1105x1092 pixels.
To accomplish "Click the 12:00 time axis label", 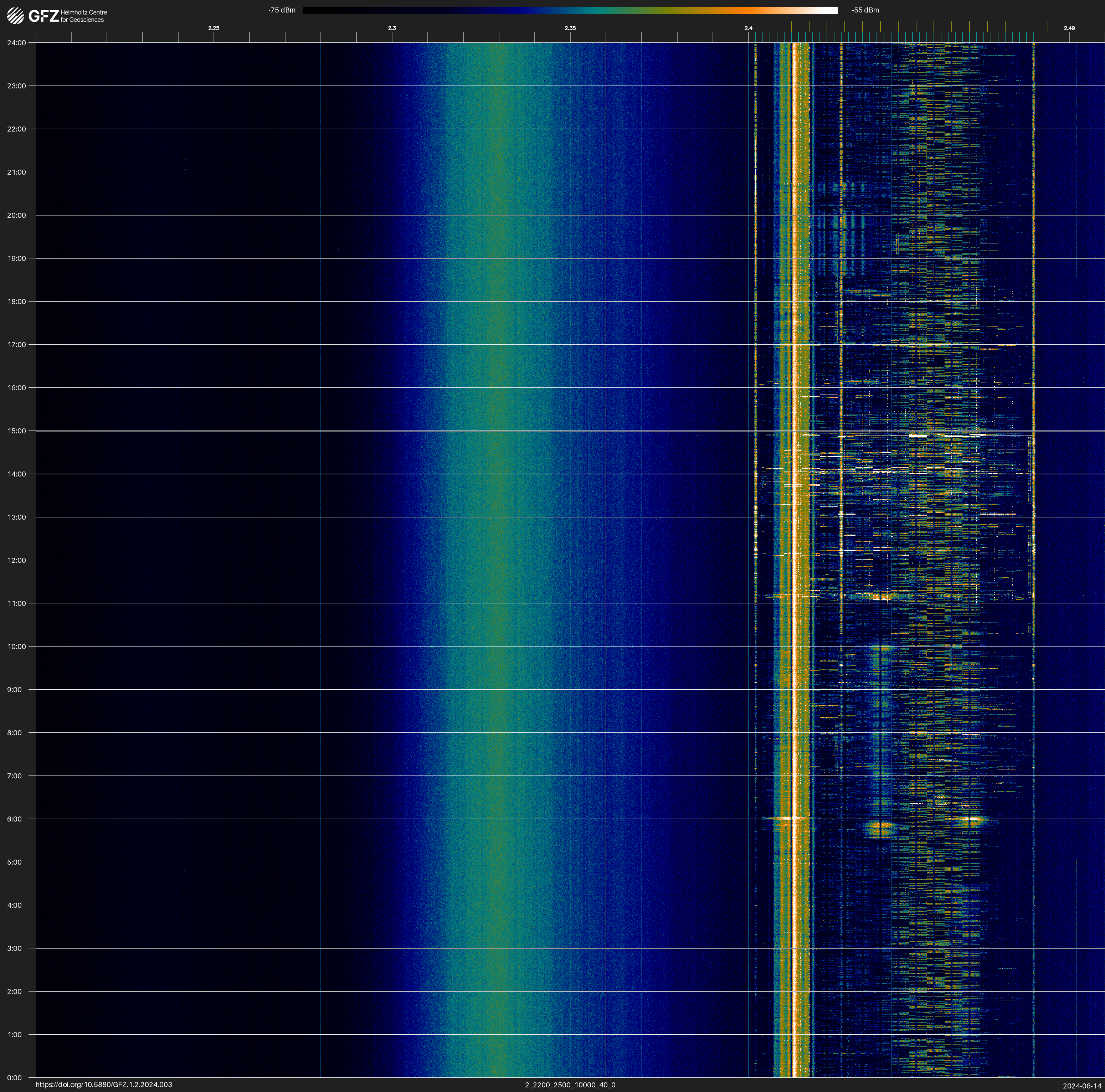I will tap(17, 560).
